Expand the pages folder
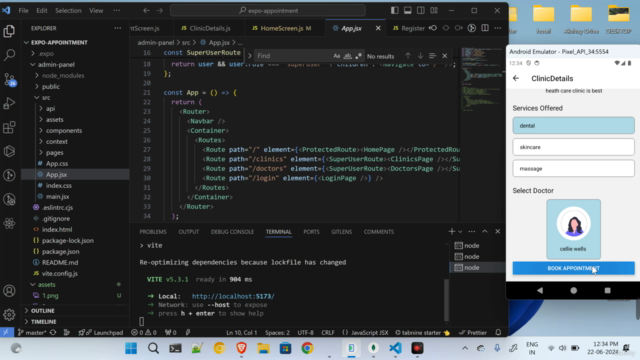640x360 pixels. pyautogui.click(x=54, y=153)
